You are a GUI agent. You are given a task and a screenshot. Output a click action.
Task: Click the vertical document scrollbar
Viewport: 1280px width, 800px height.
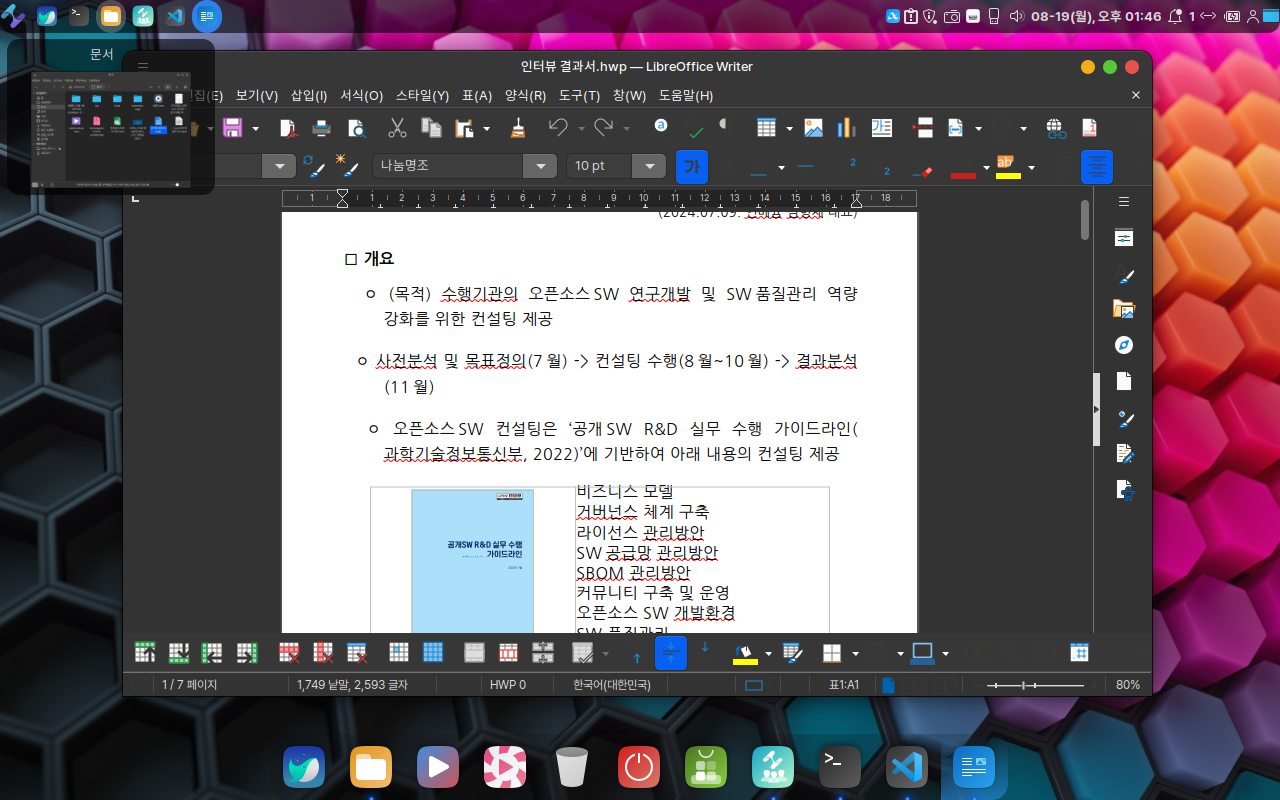click(x=1085, y=220)
